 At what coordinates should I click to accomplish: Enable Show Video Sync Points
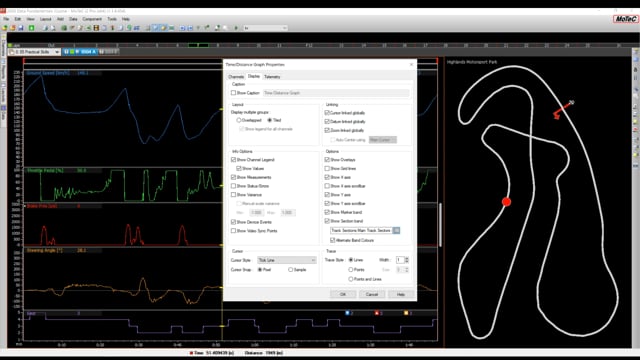233,231
